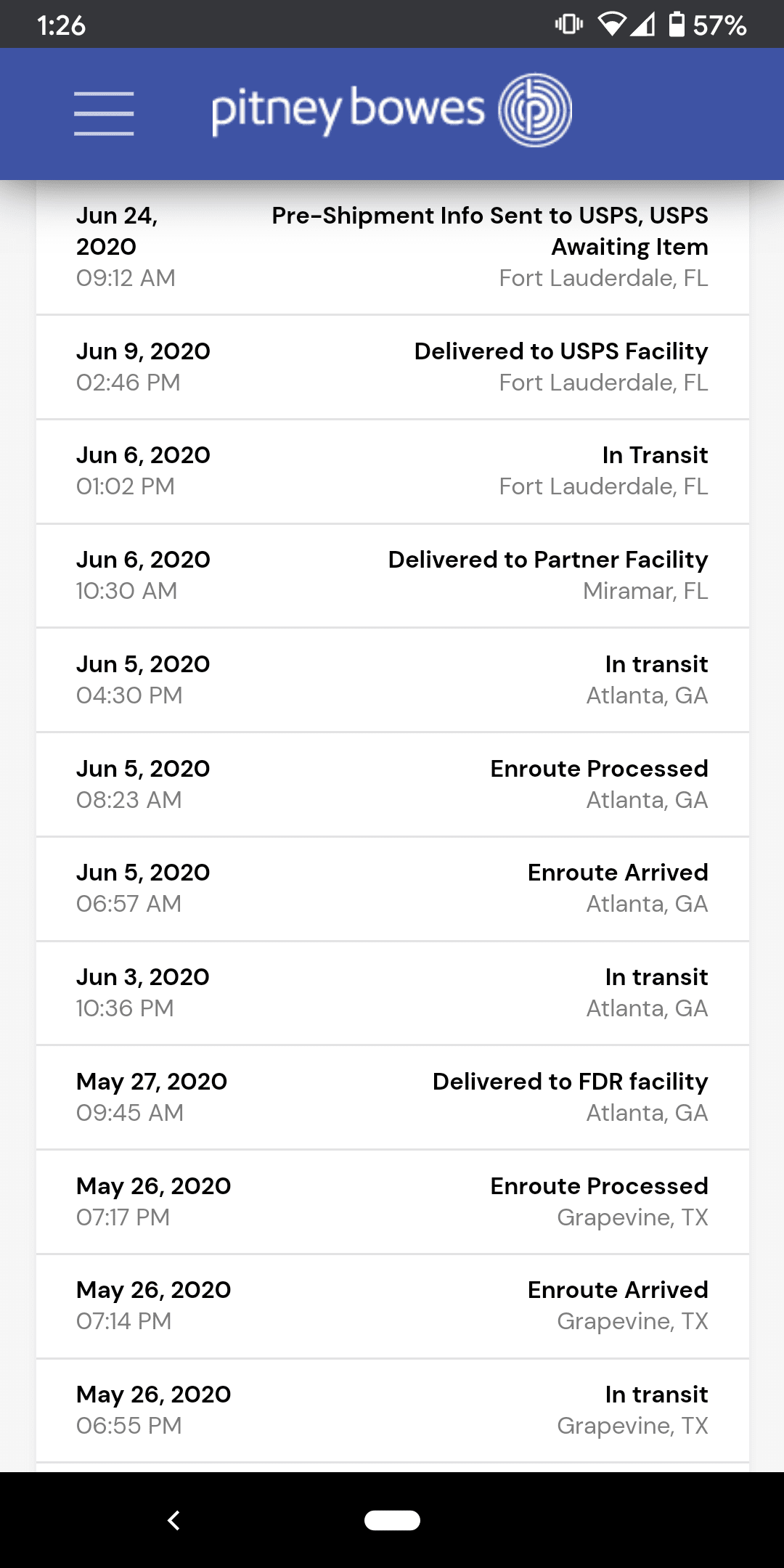Tap the Pitney Bowes spiral logo
The width and height of the screenshot is (784, 1568).
click(535, 110)
